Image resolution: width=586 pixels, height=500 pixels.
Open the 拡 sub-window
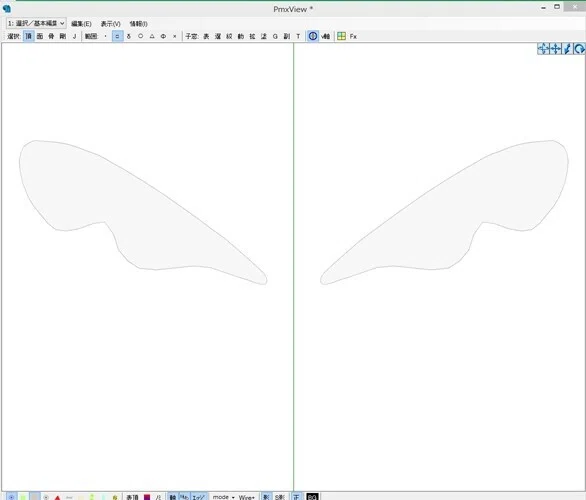coord(252,36)
